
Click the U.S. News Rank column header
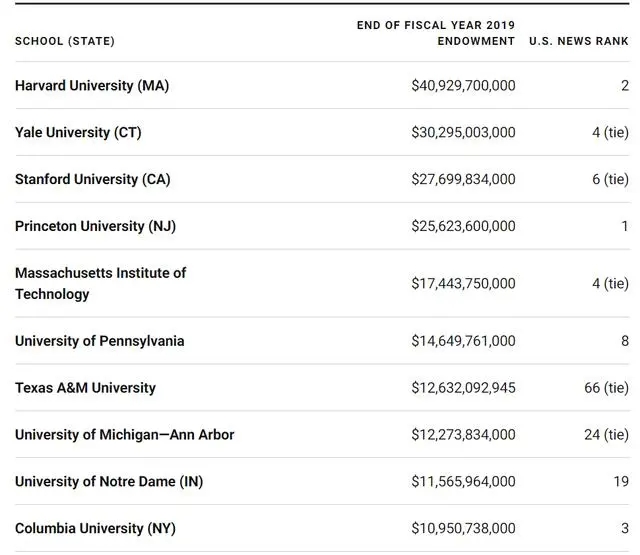click(x=578, y=41)
